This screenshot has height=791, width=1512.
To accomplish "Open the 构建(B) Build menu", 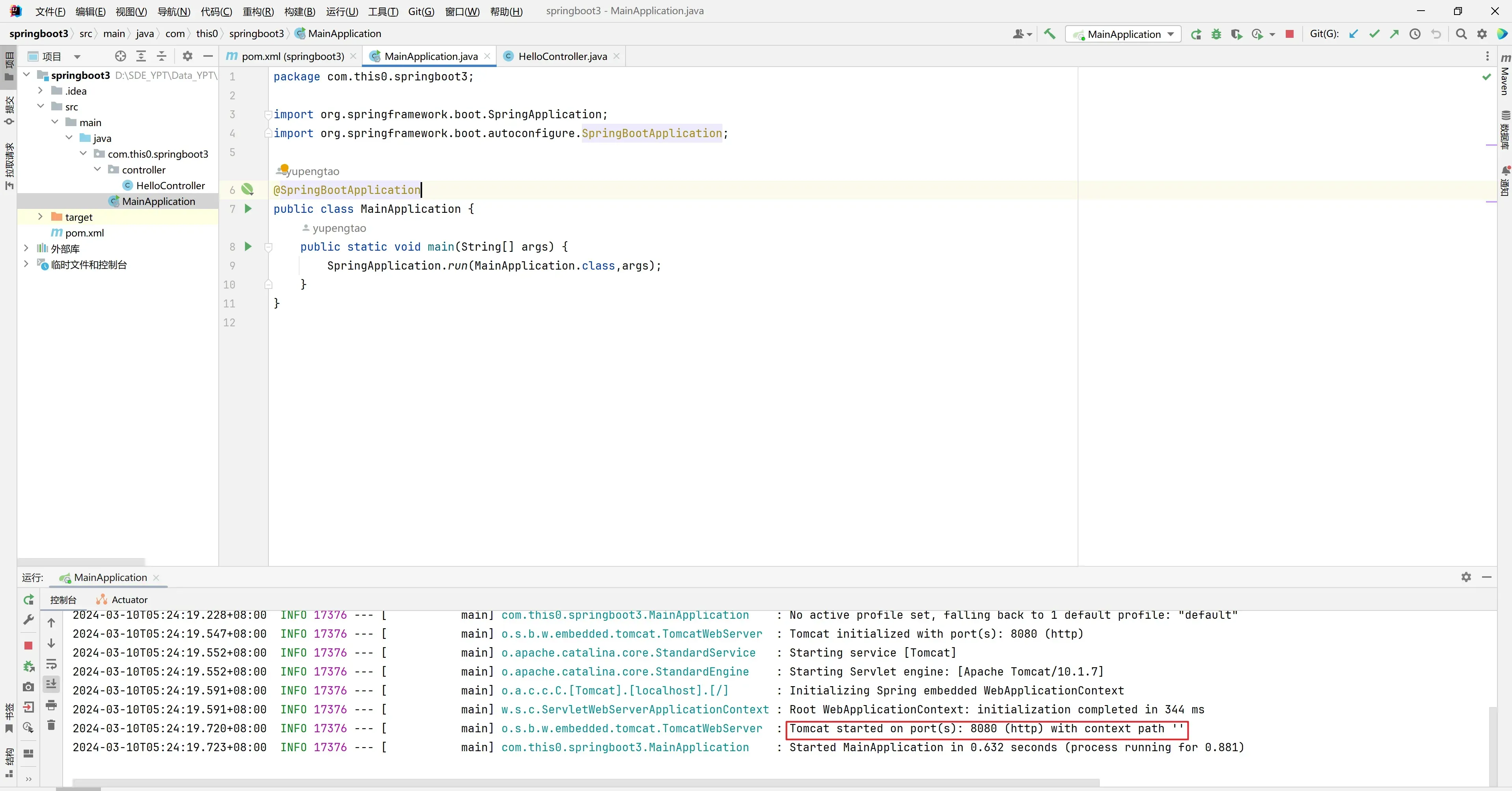I will (299, 11).
